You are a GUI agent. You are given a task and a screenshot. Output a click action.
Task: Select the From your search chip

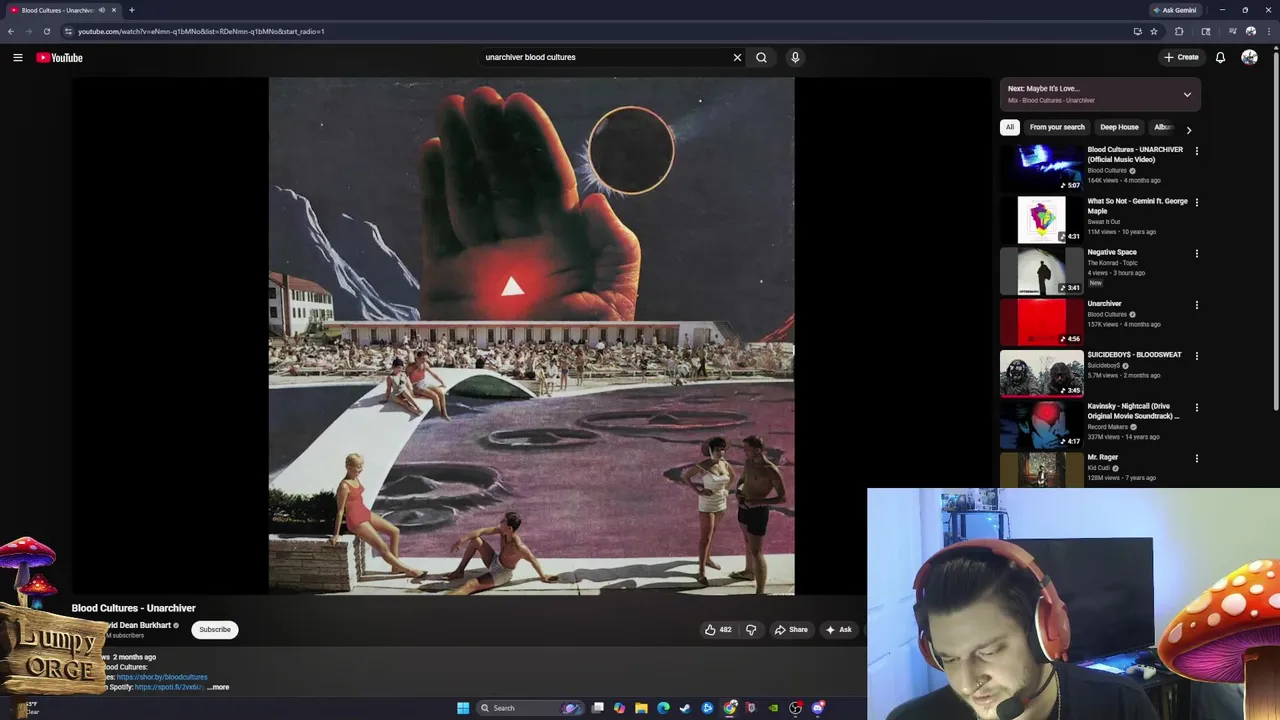(x=1057, y=127)
